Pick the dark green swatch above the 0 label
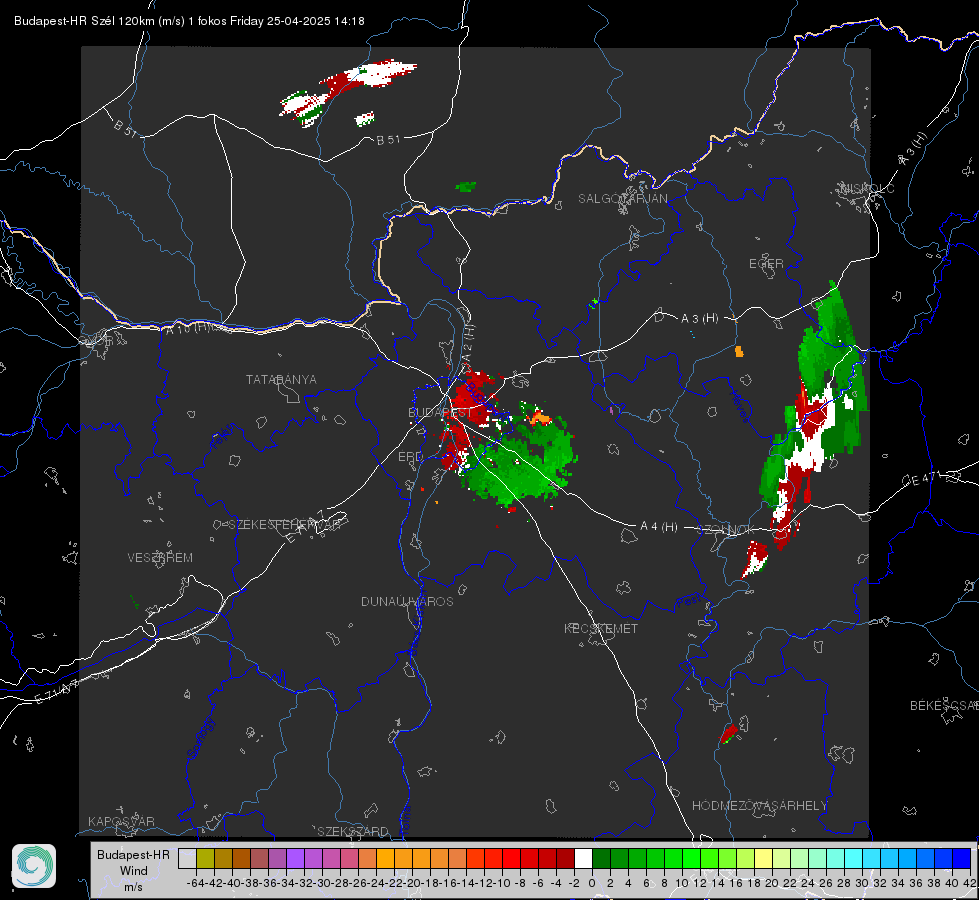This screenshot has width=979, height=900. point(601,858)
